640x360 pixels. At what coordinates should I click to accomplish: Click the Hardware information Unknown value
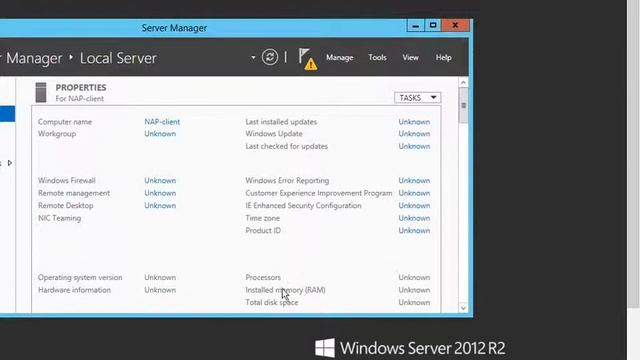click(x=160, y=290)
